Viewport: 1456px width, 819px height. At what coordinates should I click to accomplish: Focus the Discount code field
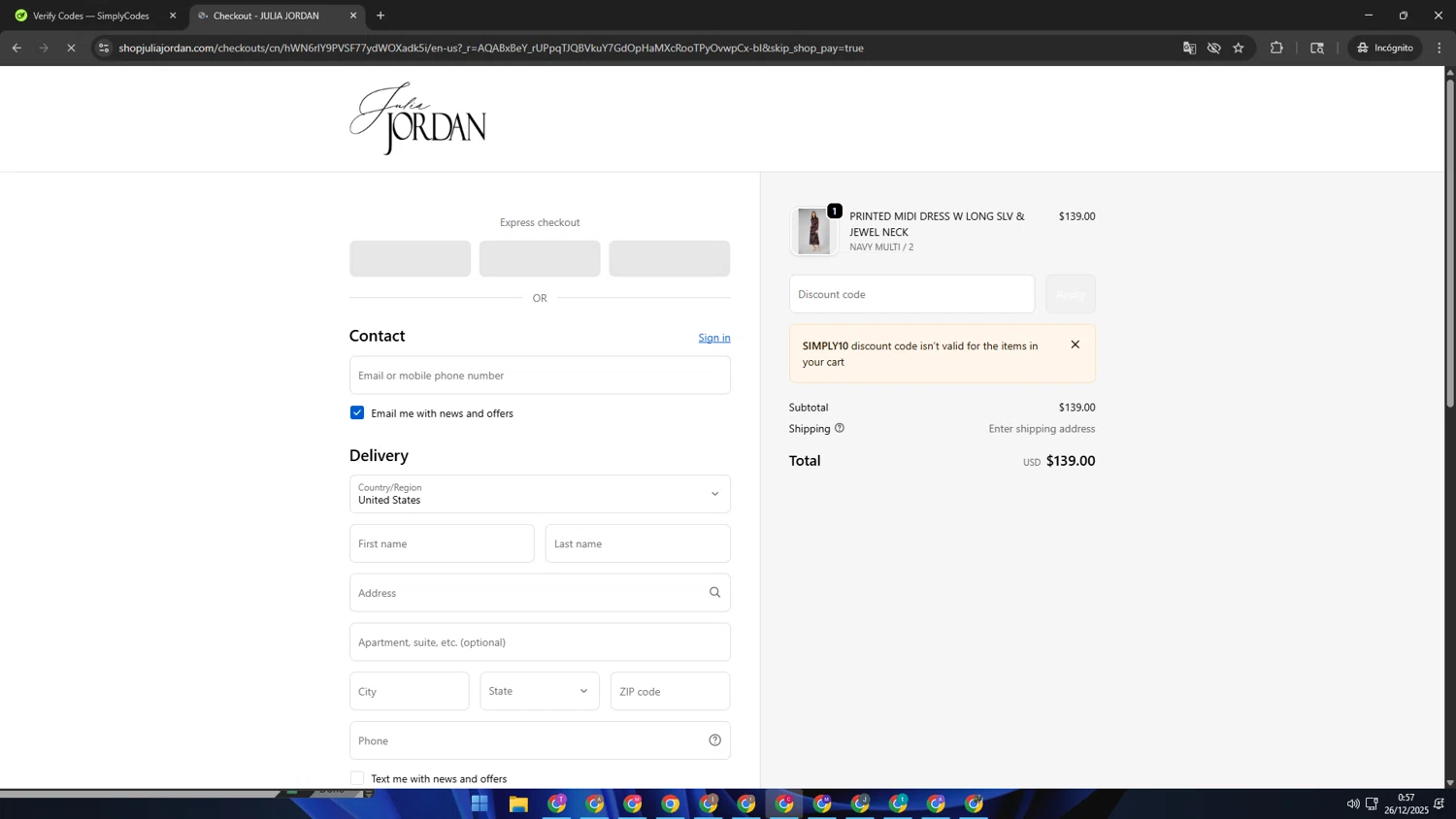click(911, 294)
